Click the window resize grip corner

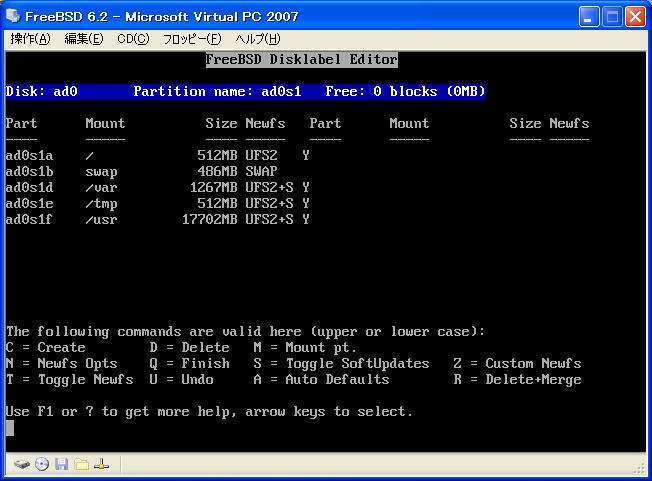click(640, 470)
